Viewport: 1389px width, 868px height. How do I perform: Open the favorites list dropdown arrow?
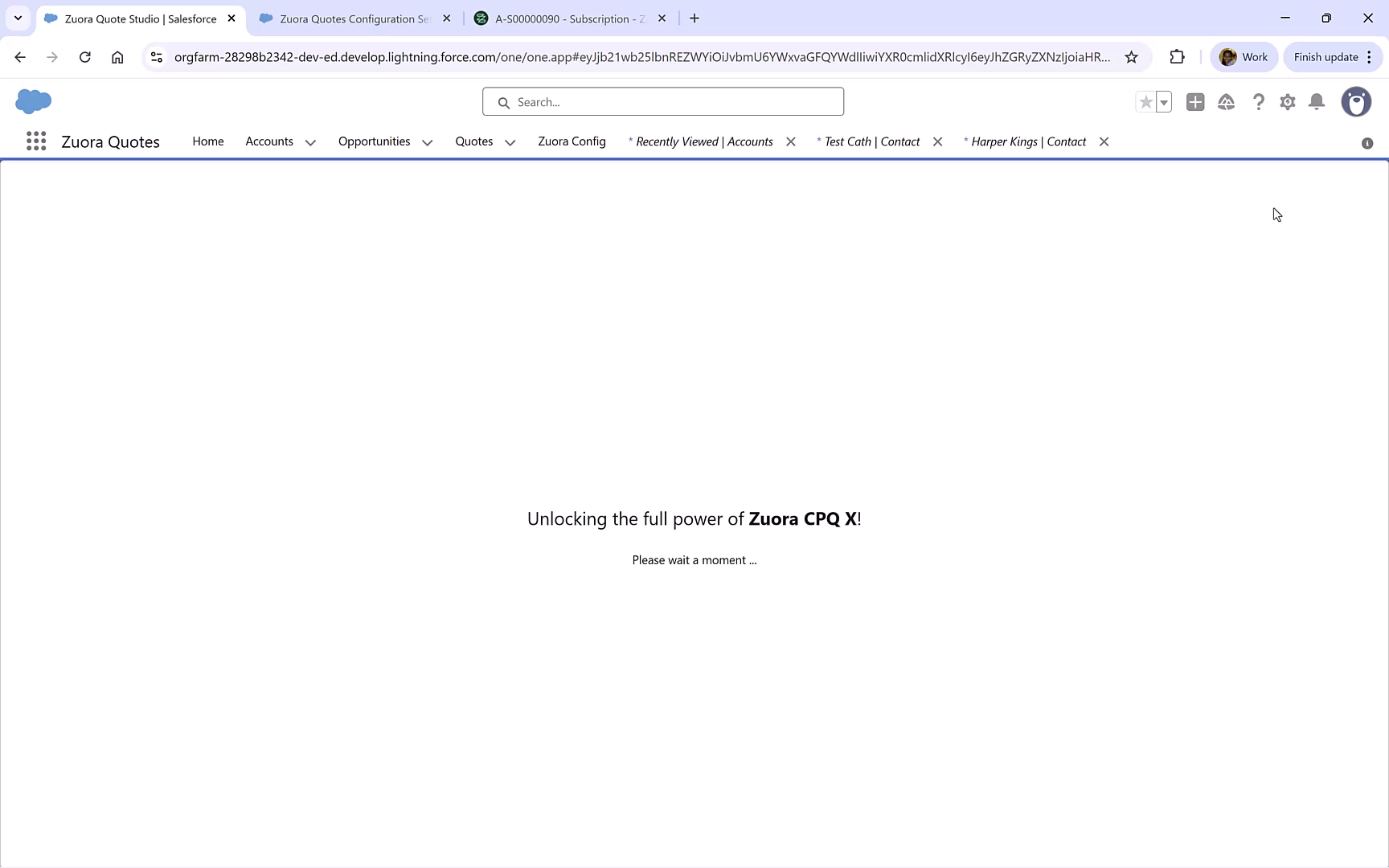pyautogui.click(x=1162, y=102)
